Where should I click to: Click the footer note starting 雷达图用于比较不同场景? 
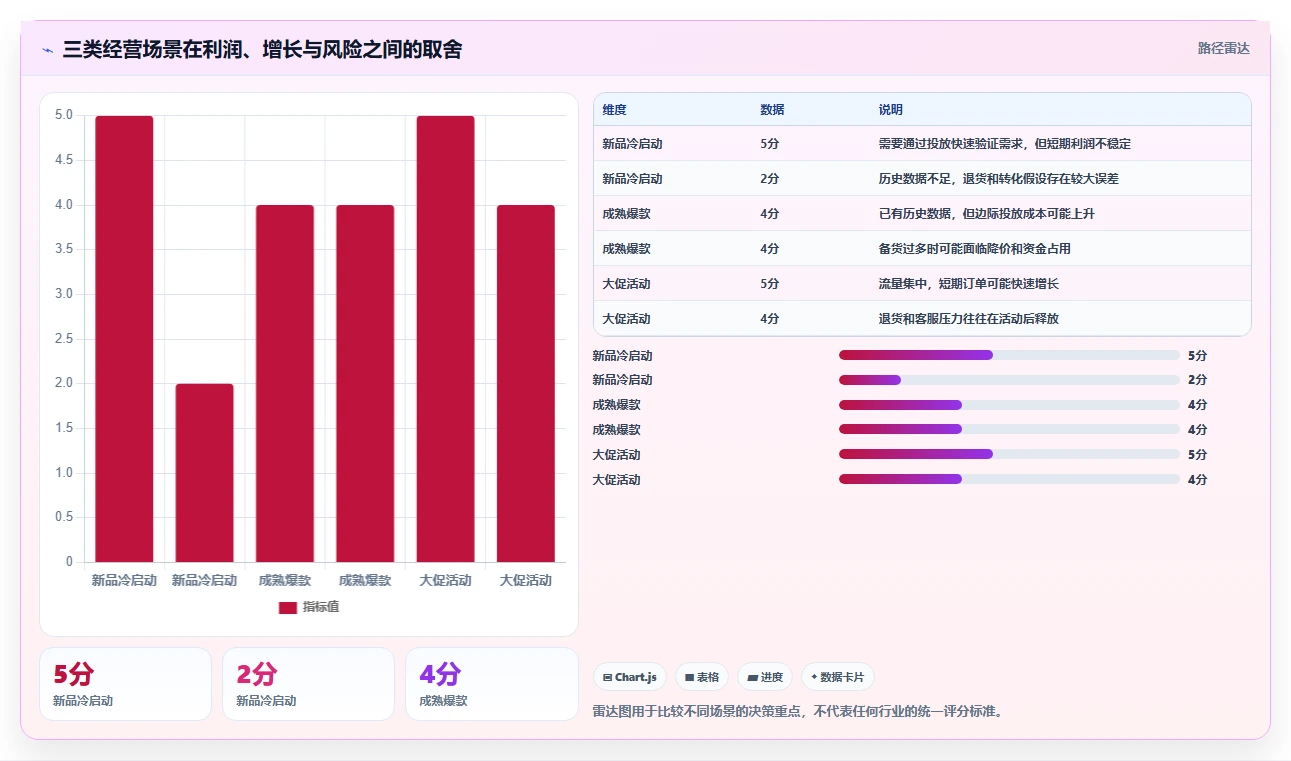pos(797,712)
